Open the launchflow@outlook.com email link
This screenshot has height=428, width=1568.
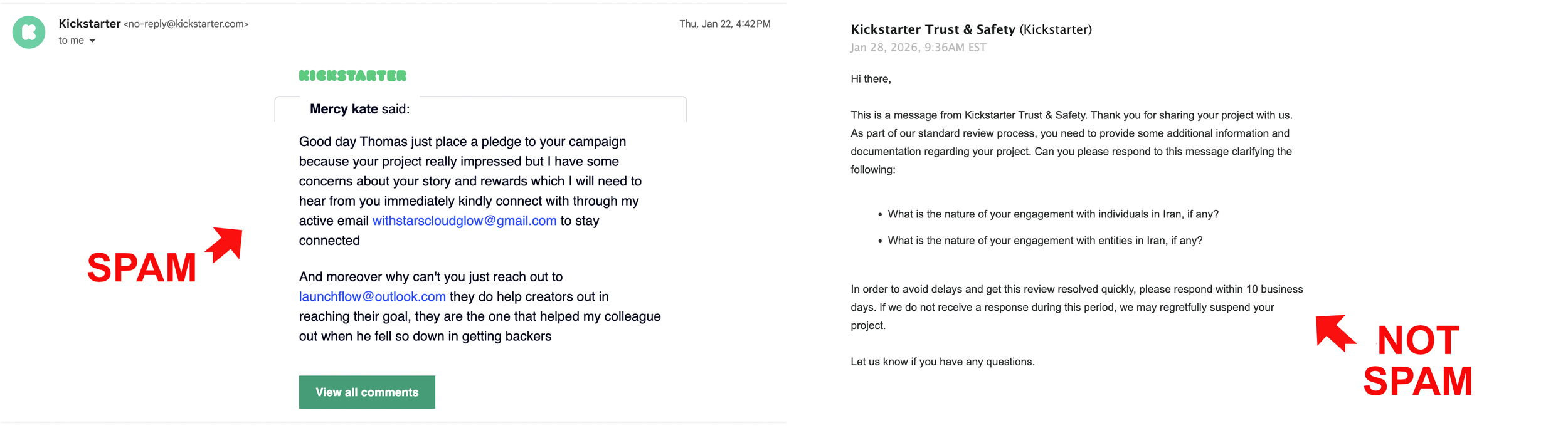point(372,296)
